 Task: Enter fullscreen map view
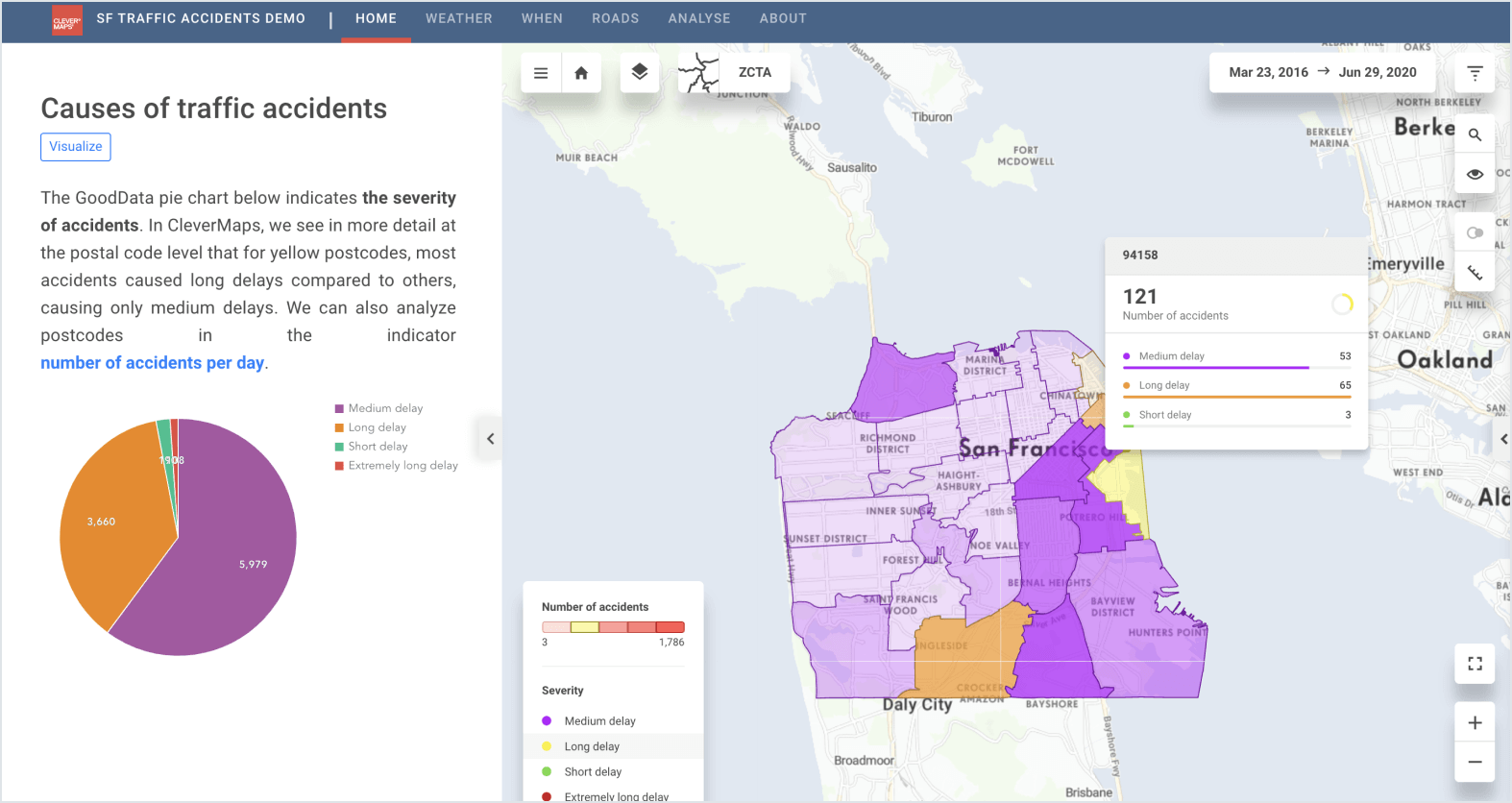point(1475,664)
